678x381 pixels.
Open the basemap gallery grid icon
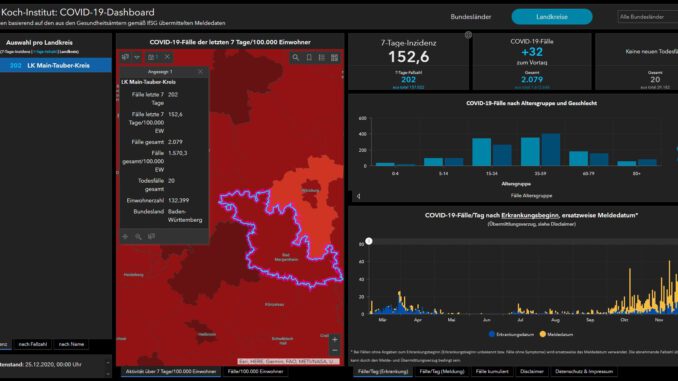click(335, 58)
